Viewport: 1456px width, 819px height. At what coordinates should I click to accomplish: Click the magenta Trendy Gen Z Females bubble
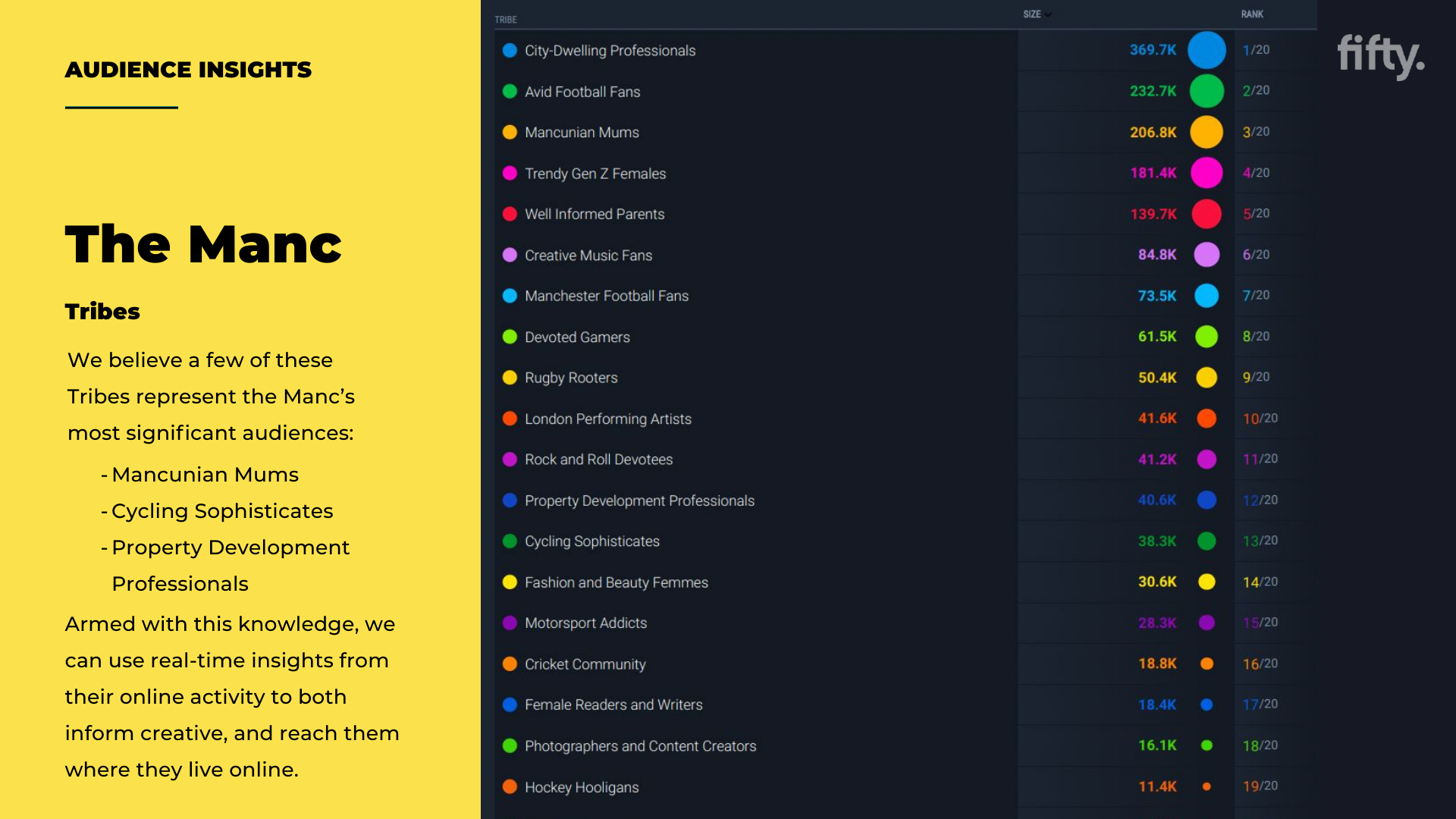click(x=1207, y=173)
